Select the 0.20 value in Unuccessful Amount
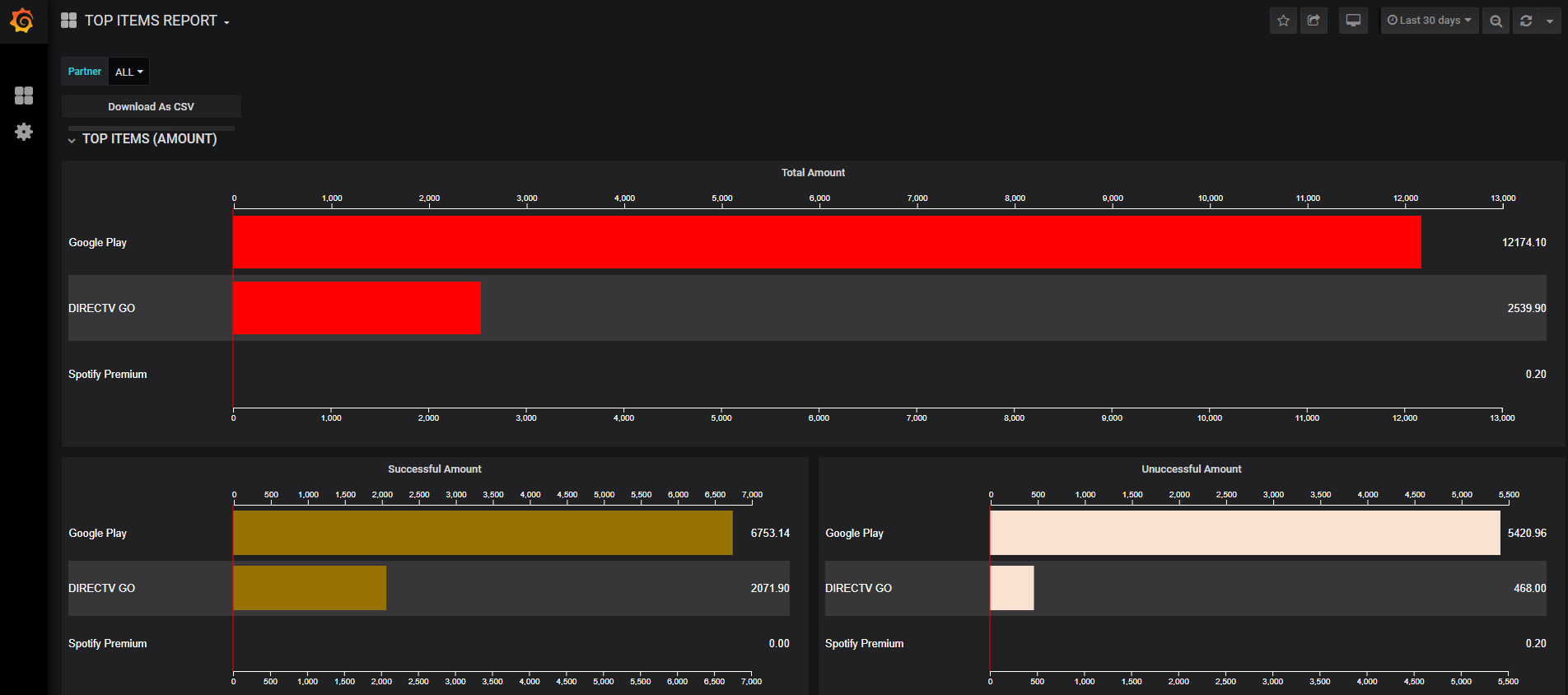The image size is (1568, 695). 1536,643
